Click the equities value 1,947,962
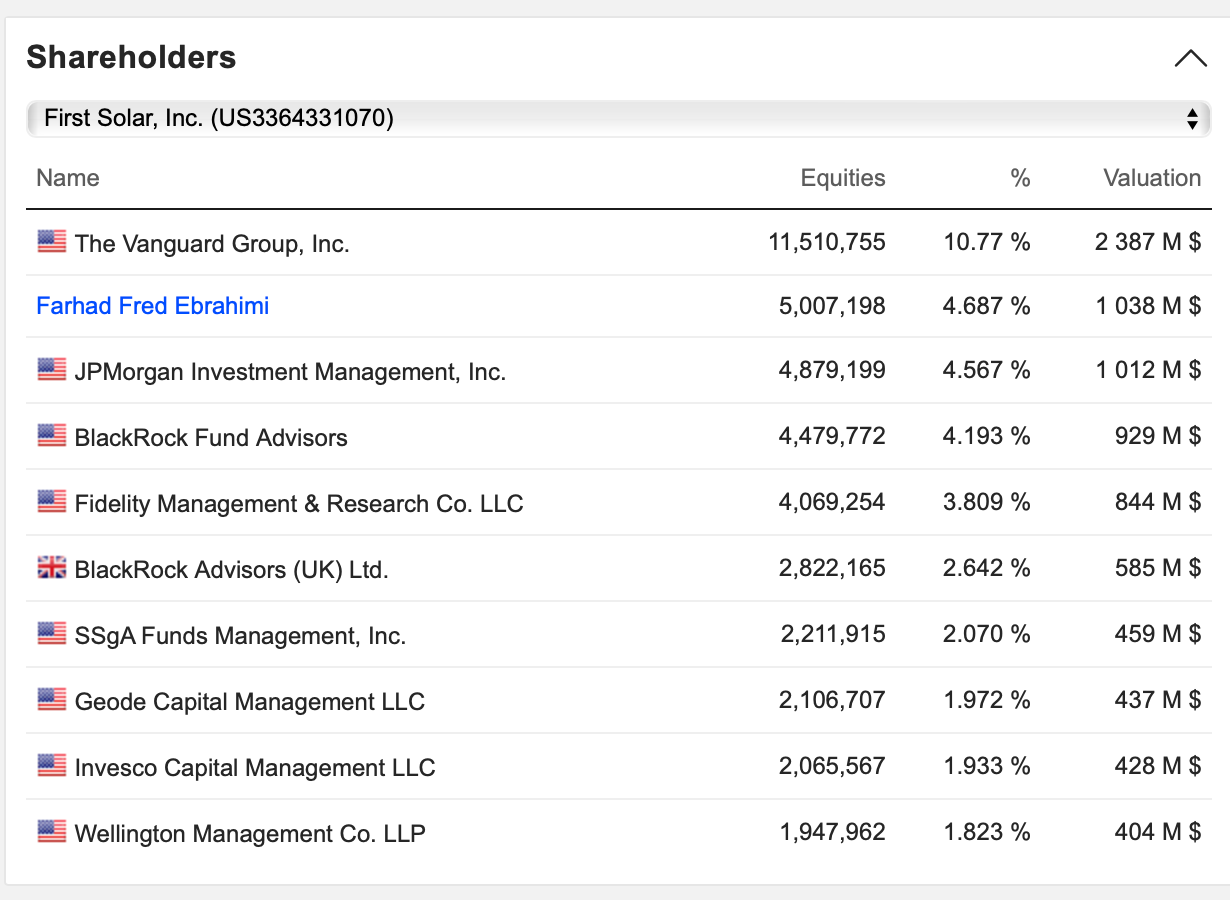 click(x=832, y=832)
